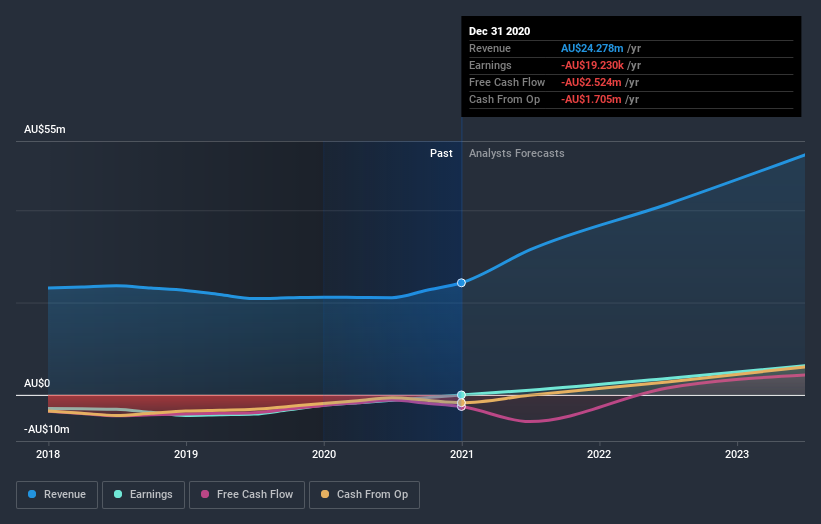Click the Past label
The width and height of the screenshot is (821, 524).
pyautogui.click(x=441, y=153)
